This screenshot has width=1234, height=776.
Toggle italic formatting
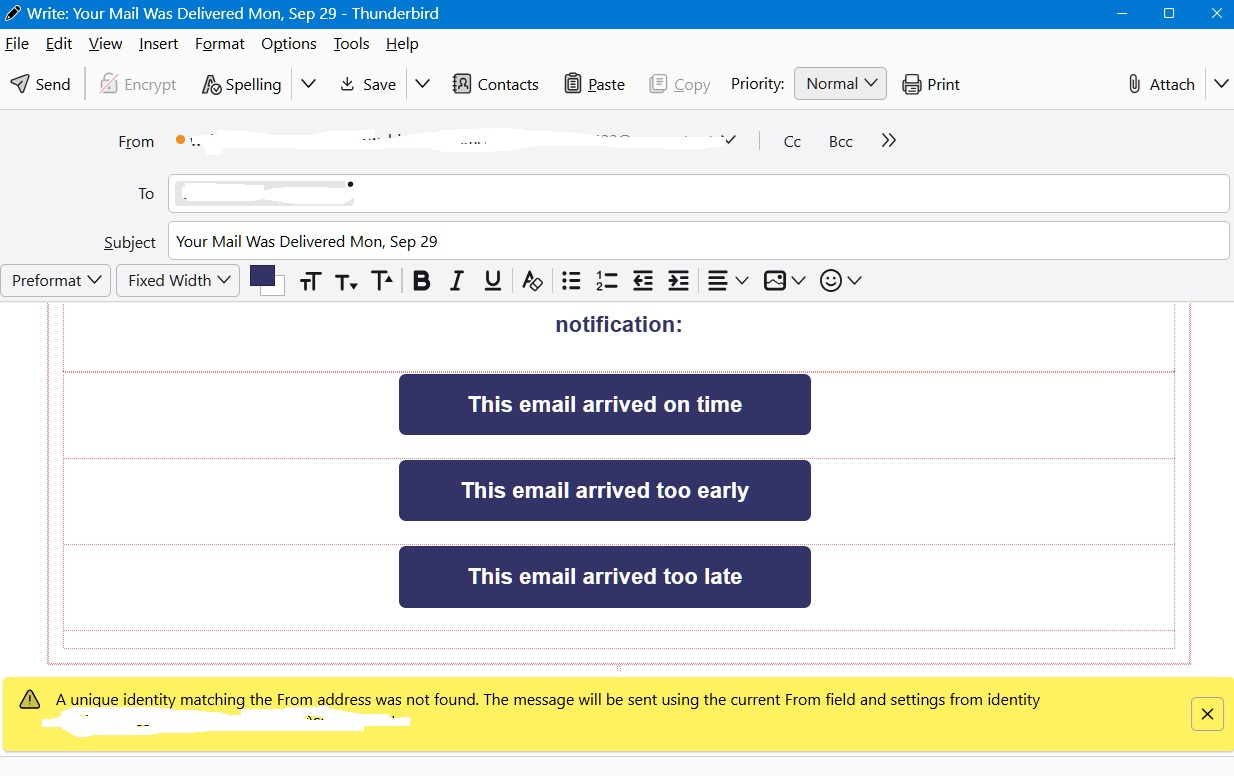click(457, 281)
